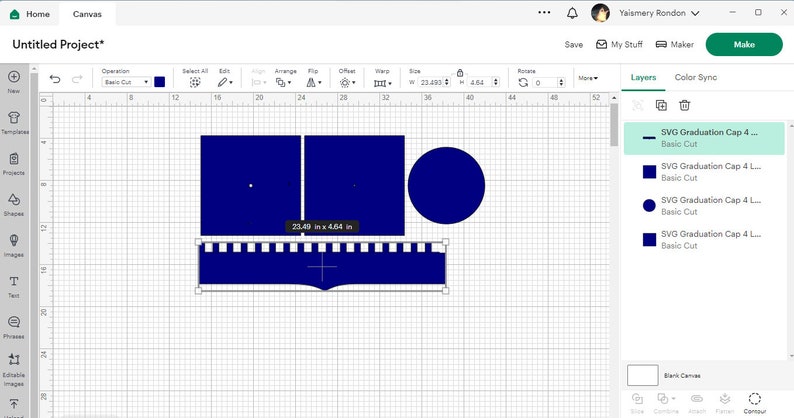Open notifications bell
Viewport: 794px width, 418px height.
[x=572, y=13]
